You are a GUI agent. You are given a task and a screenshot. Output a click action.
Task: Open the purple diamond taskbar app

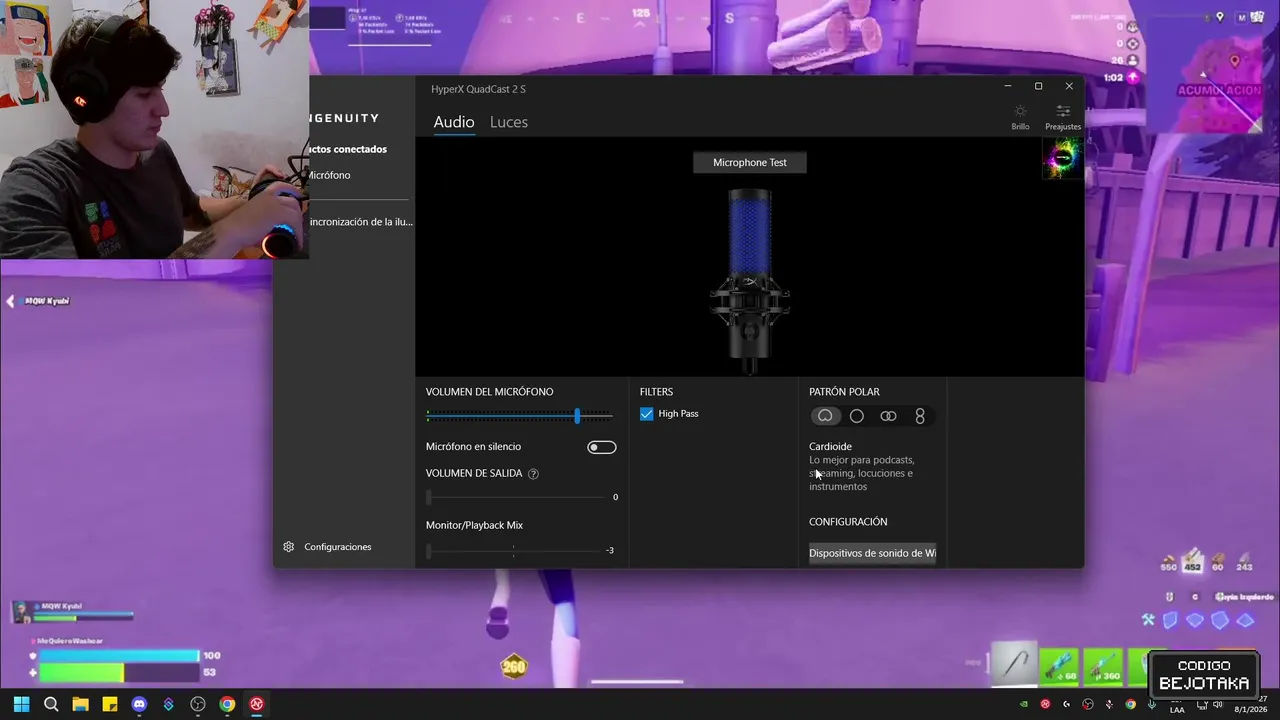pos(168,704)
